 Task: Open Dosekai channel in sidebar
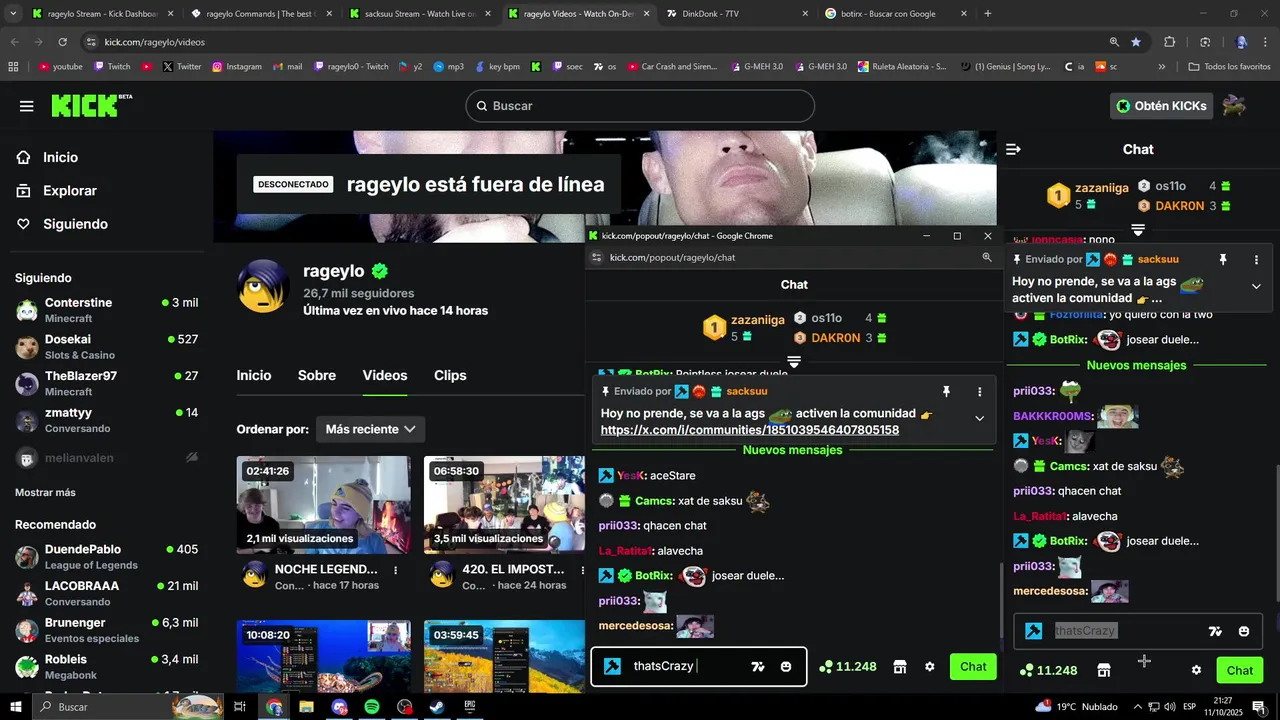(x=106, y=347)
